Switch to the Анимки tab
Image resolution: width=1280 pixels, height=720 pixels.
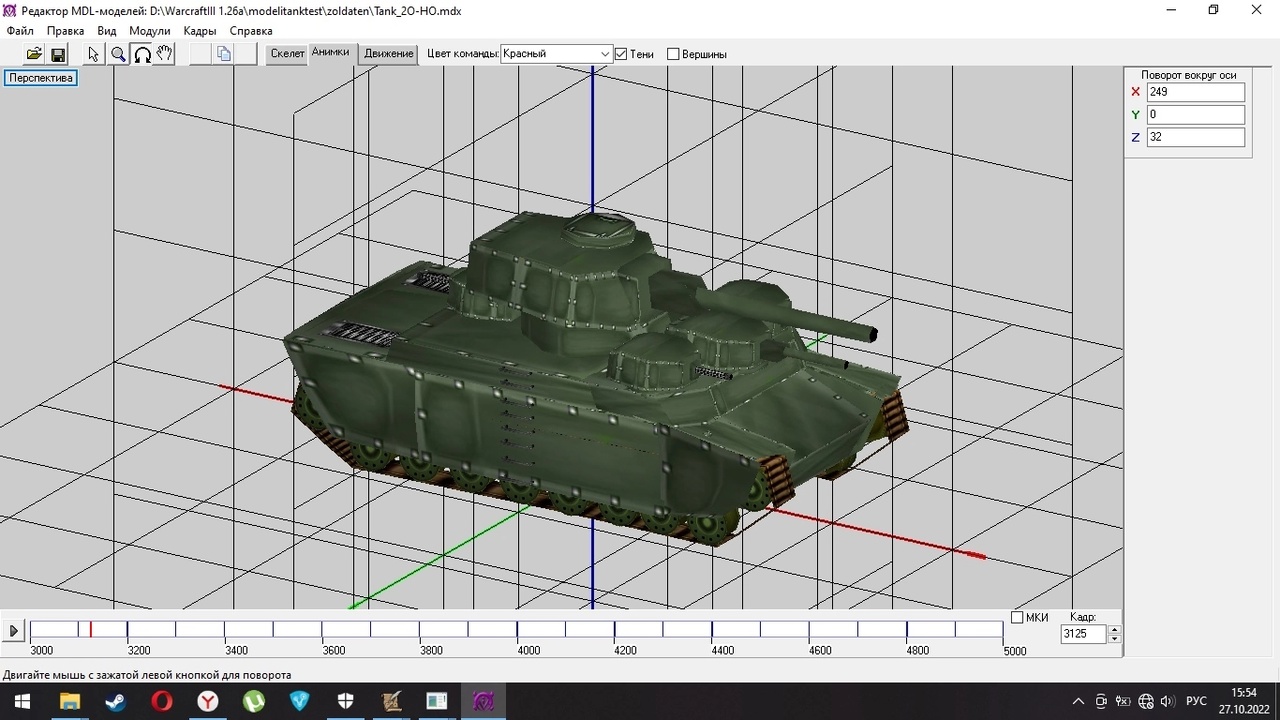pyautogui.click(x=330, y=52)
